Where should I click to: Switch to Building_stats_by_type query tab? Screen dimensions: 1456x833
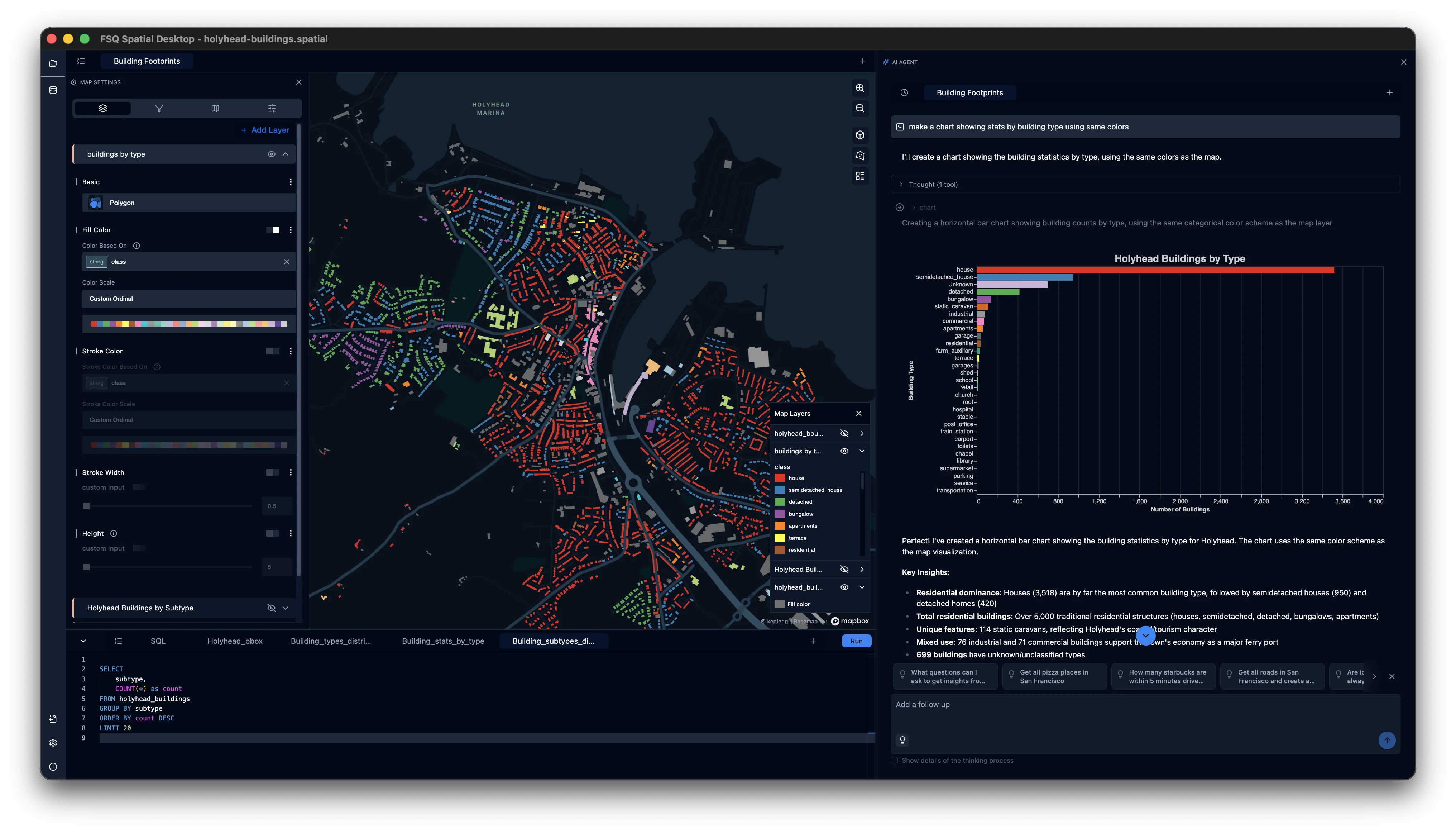tap(442, 641)
